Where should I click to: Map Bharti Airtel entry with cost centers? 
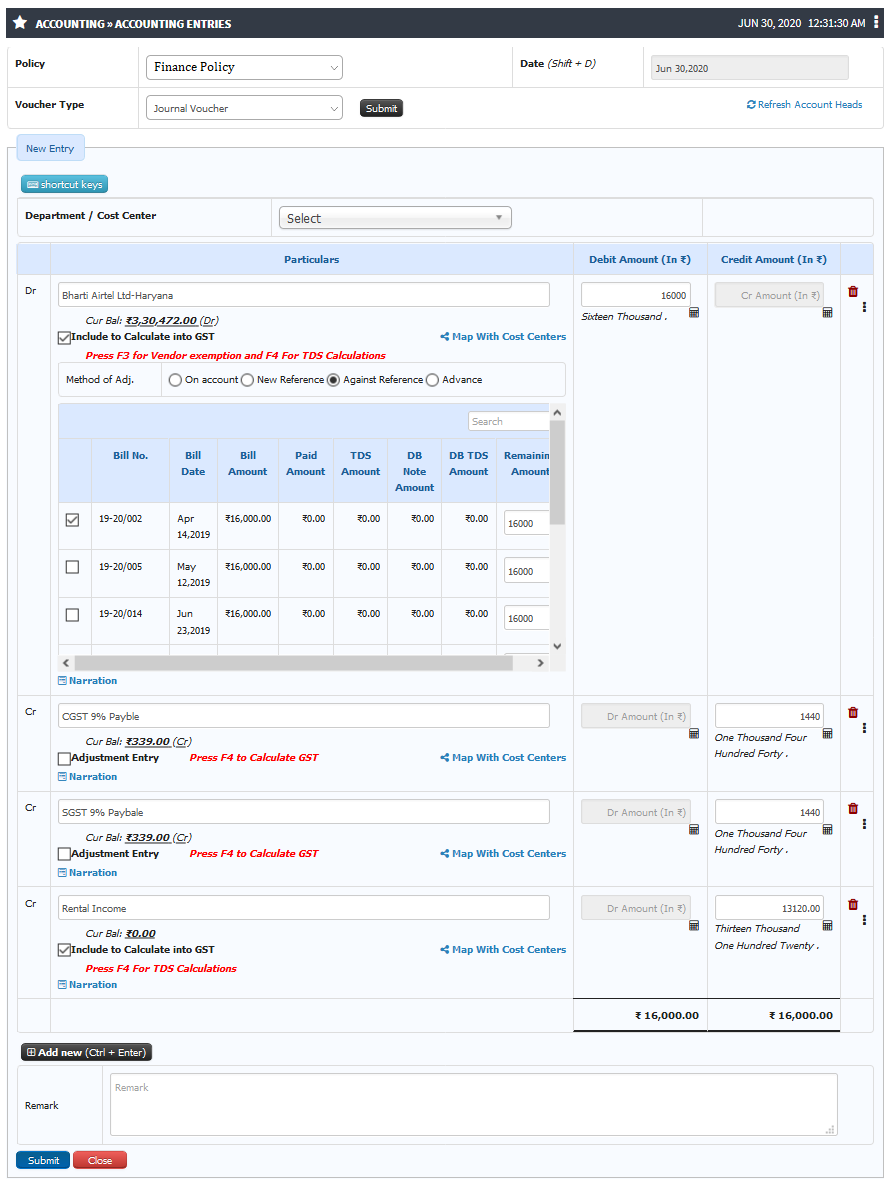pyautogui.click(x=503, y=337)
